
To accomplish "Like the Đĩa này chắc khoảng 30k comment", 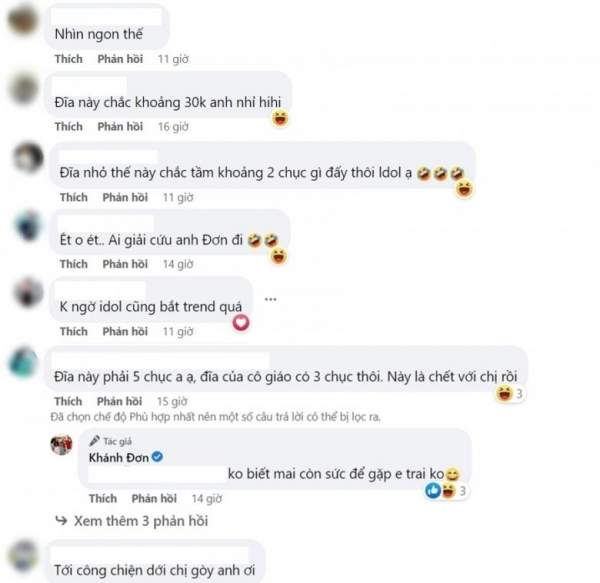I will (x=68, y=127).
